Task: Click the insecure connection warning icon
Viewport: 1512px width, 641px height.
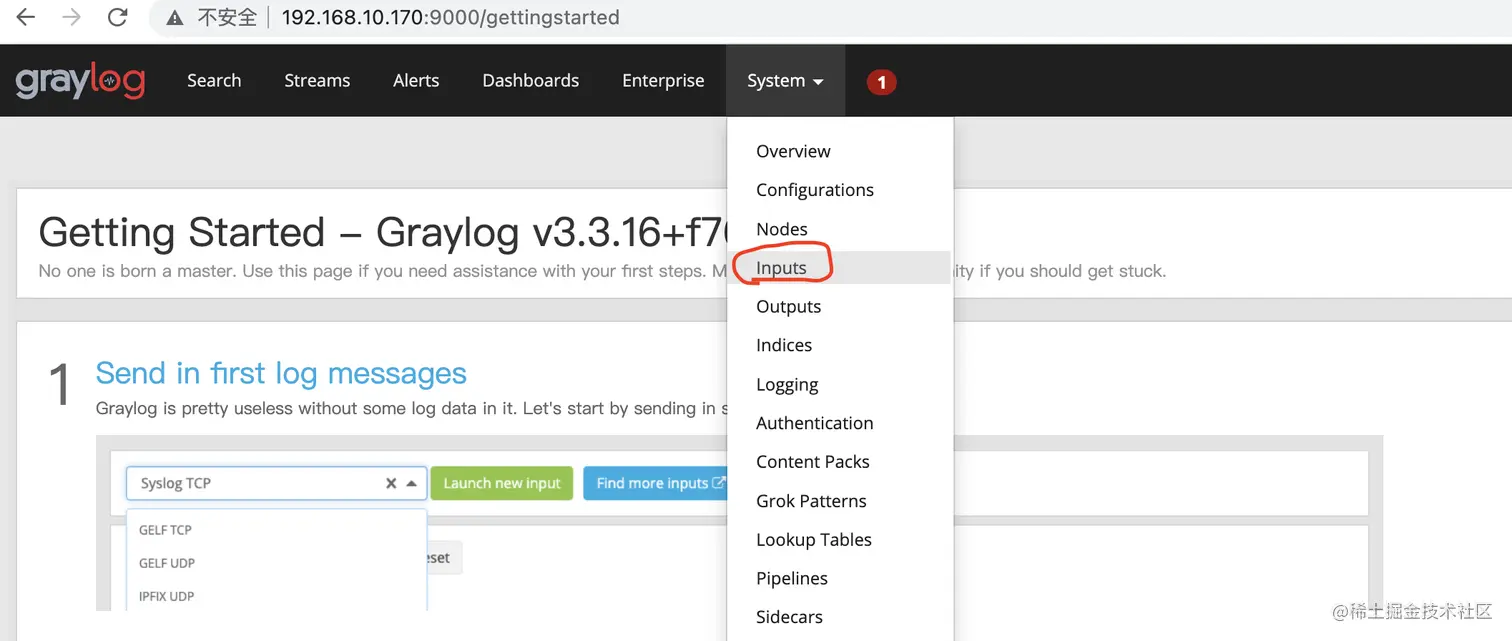Action: click(x=175, y=18)
